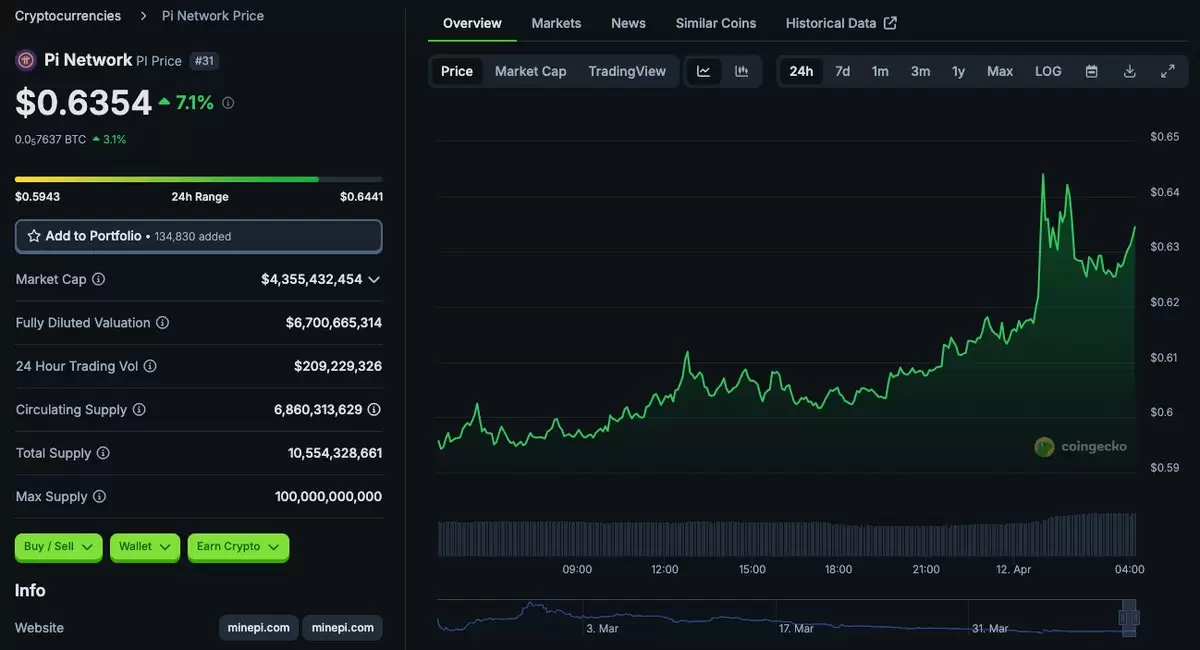Viewport: 1200px width, 650px height.
Task: Click the 3.1% BTC change text
Action: (x=114, y=140)
